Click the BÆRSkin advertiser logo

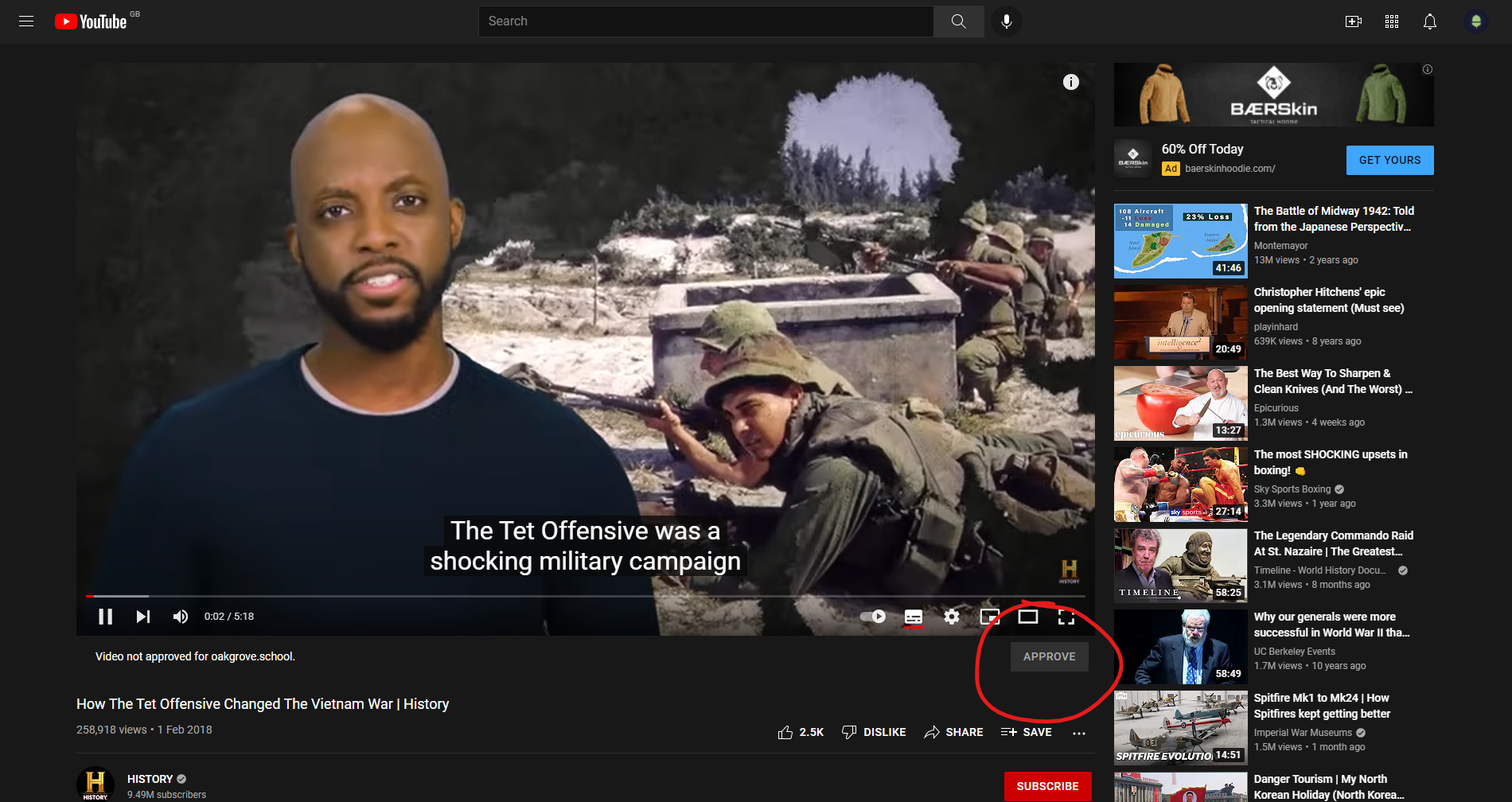click(x=1133, y=158)
